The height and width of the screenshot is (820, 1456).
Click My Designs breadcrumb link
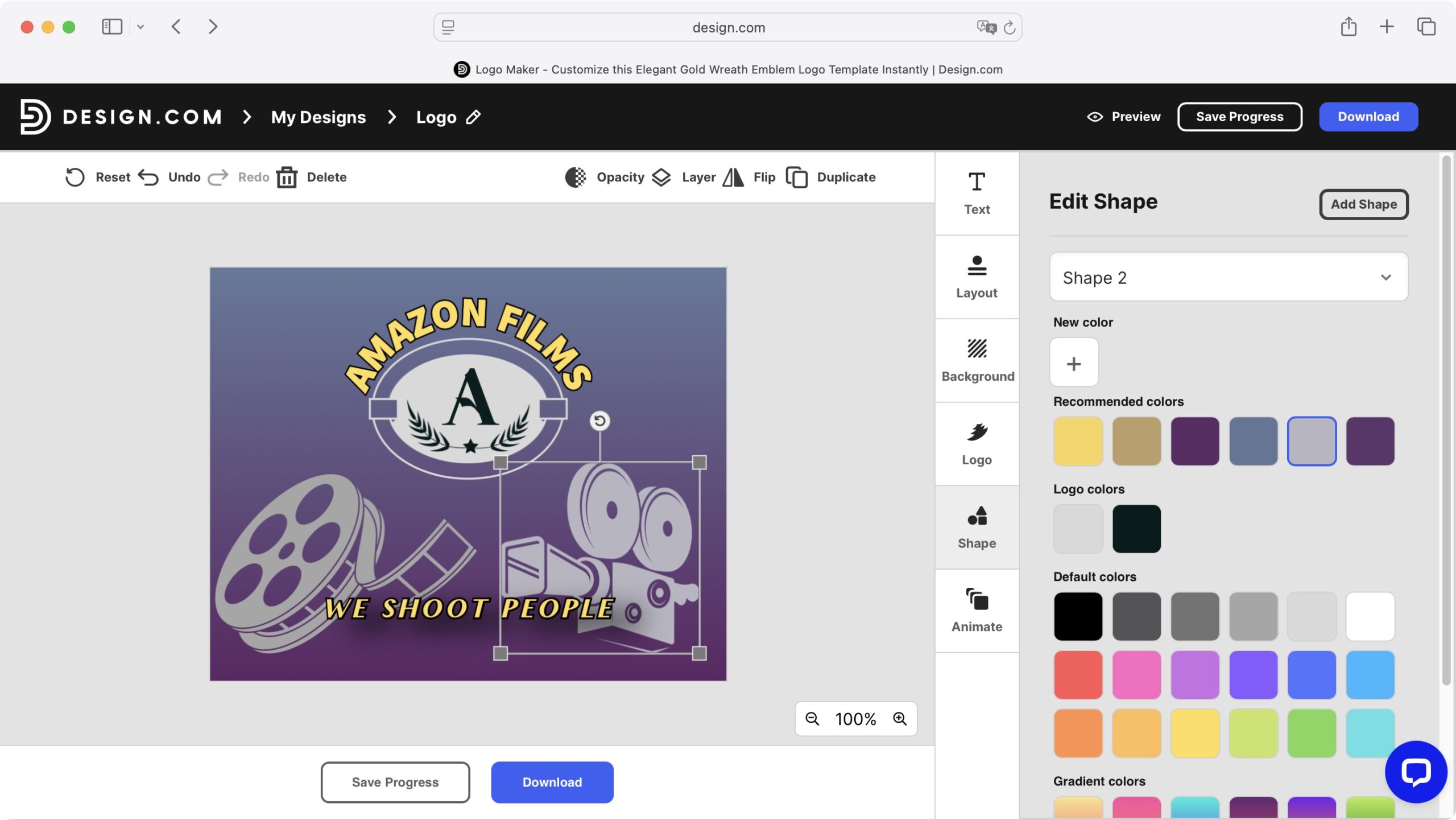[318, 117]
